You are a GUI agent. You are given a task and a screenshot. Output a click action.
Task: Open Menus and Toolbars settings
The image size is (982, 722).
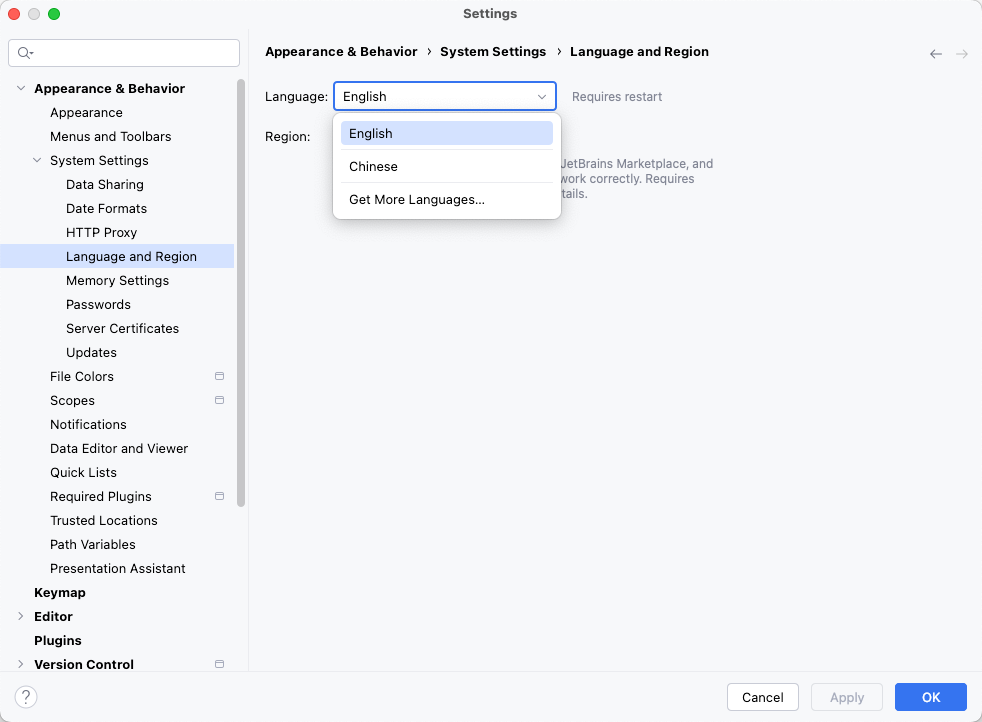click(111, 137)
